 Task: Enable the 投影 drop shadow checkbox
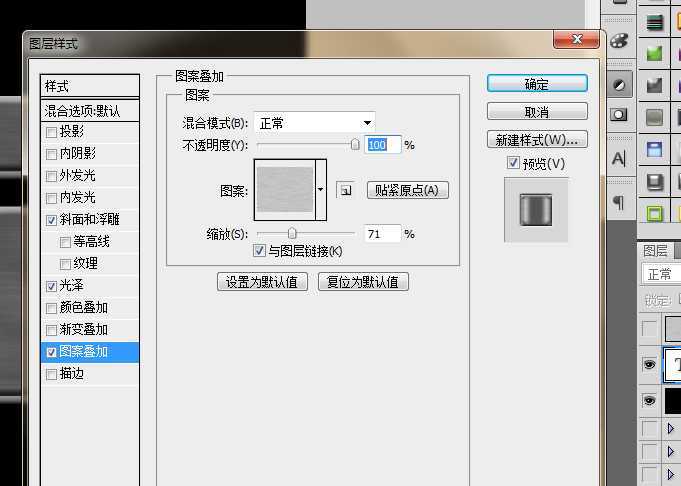[x=51, y=132]
